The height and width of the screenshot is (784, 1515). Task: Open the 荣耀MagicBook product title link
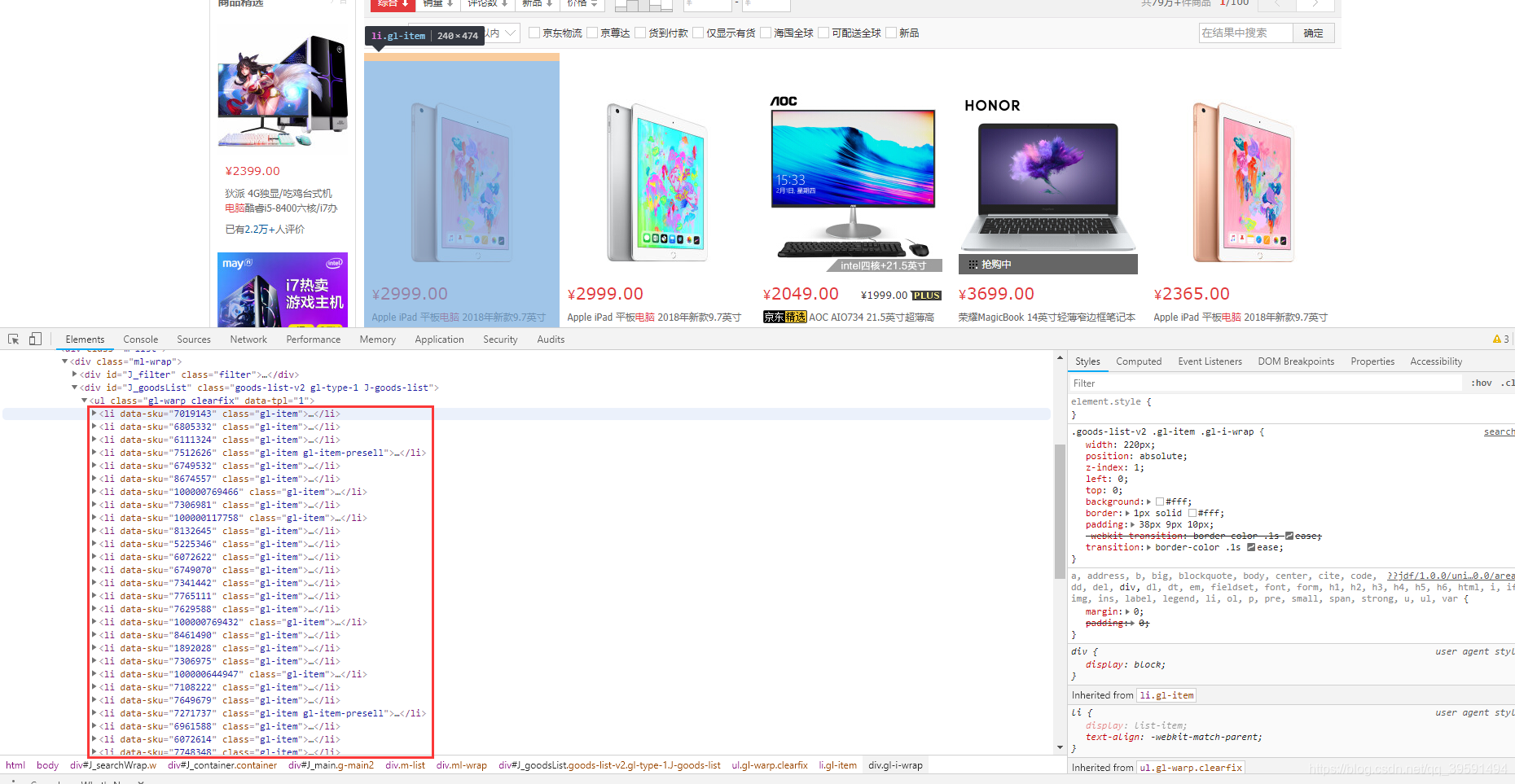coord(1047,318)
